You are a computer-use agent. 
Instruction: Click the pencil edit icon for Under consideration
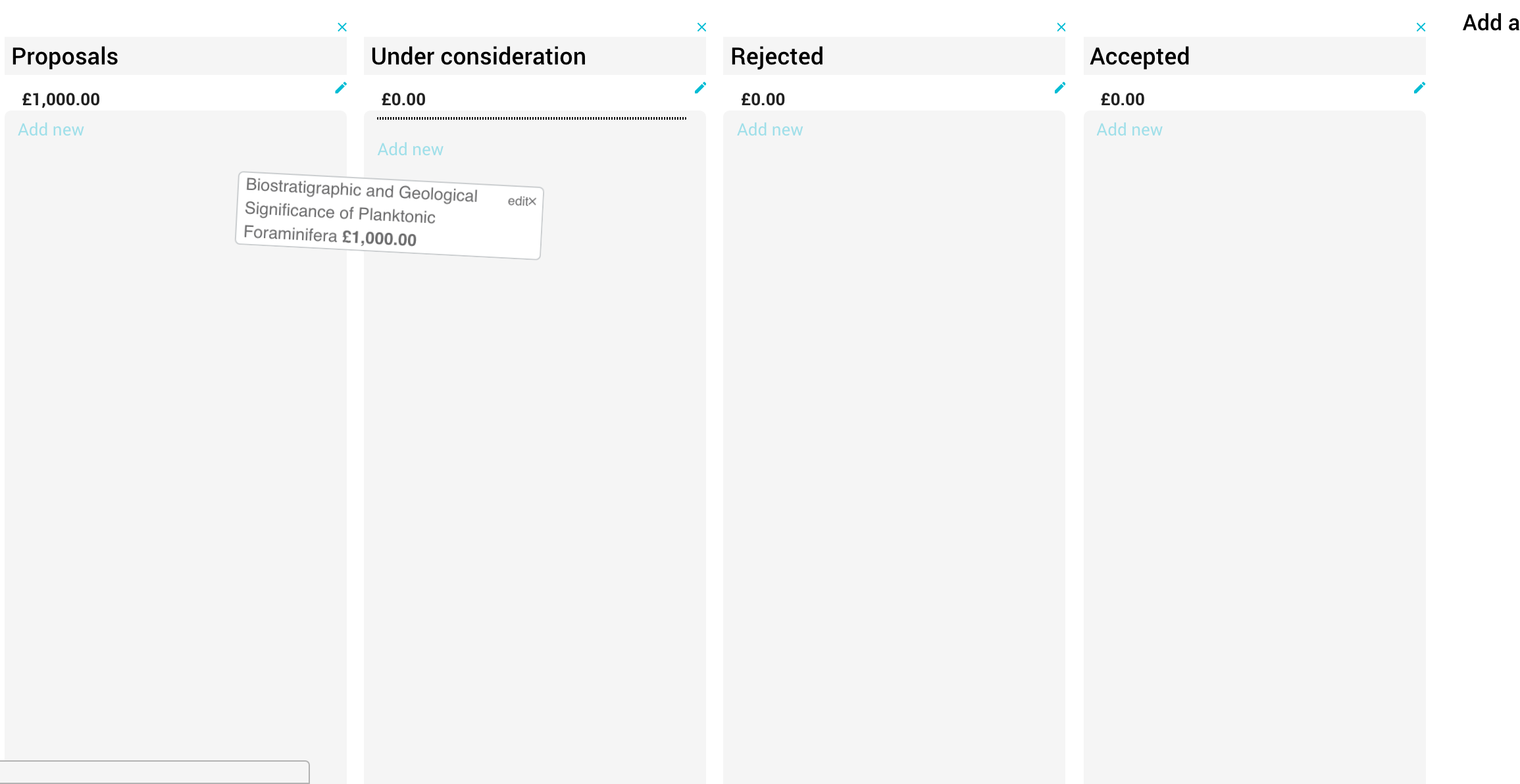pos(700,88)
